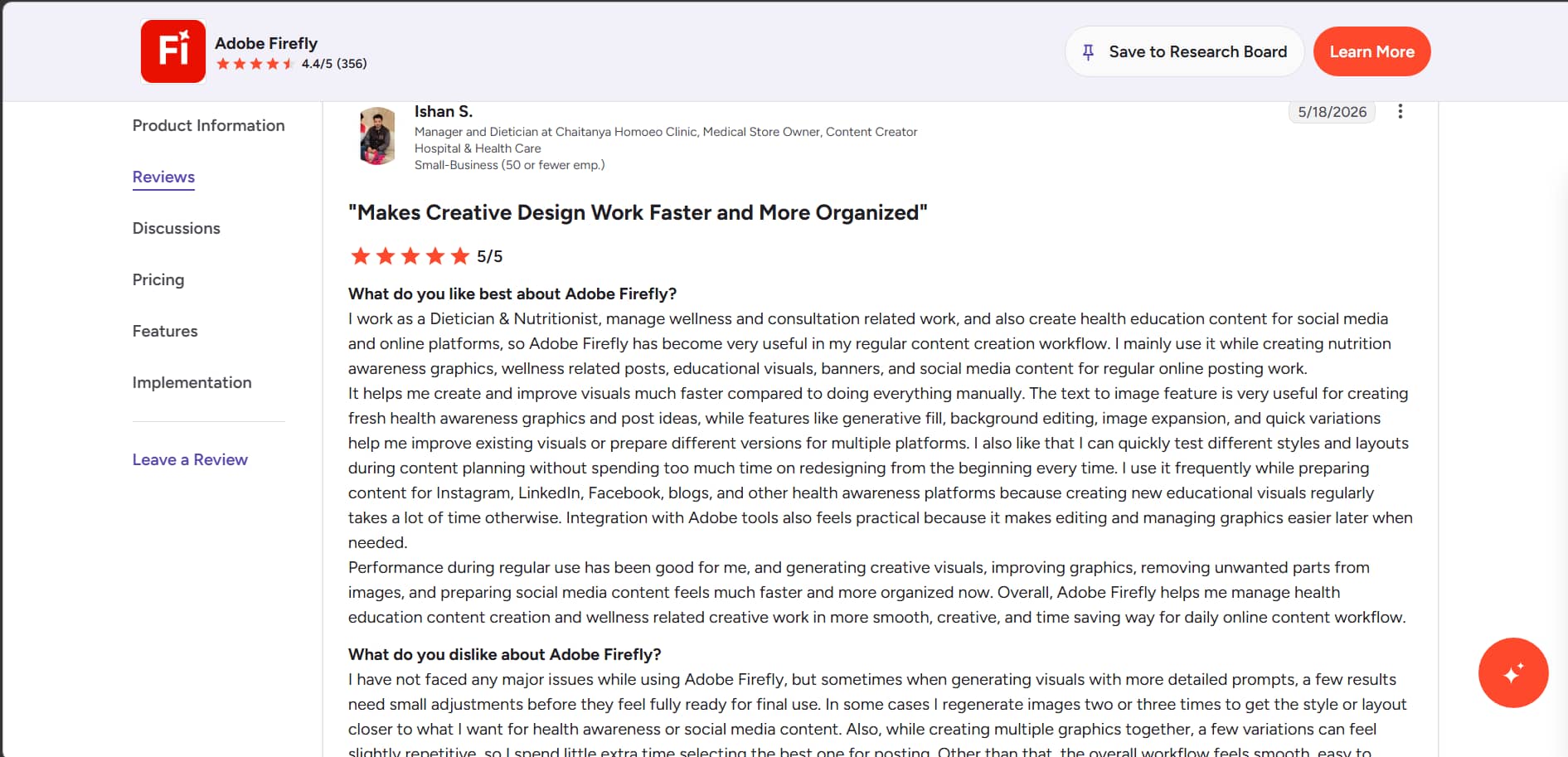Click the Adobe Firefly Fi logo
This screenshot has width=1568, height=757.
tap(173, 51)
